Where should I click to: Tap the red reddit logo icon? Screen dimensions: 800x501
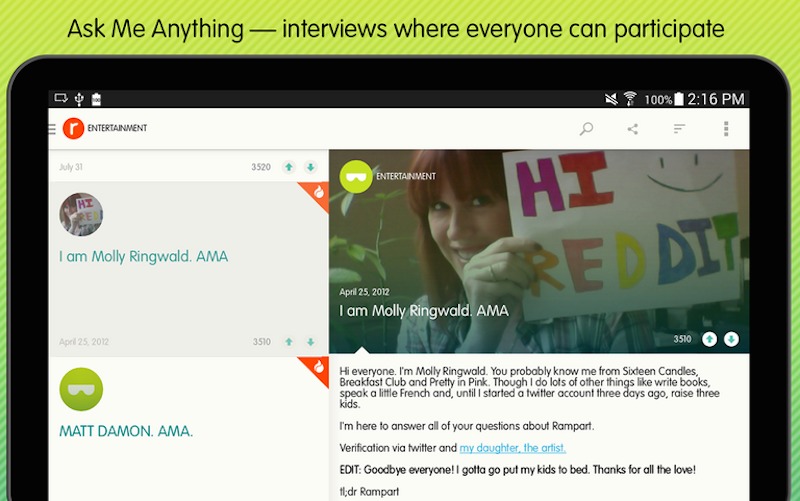coord(73,128)
